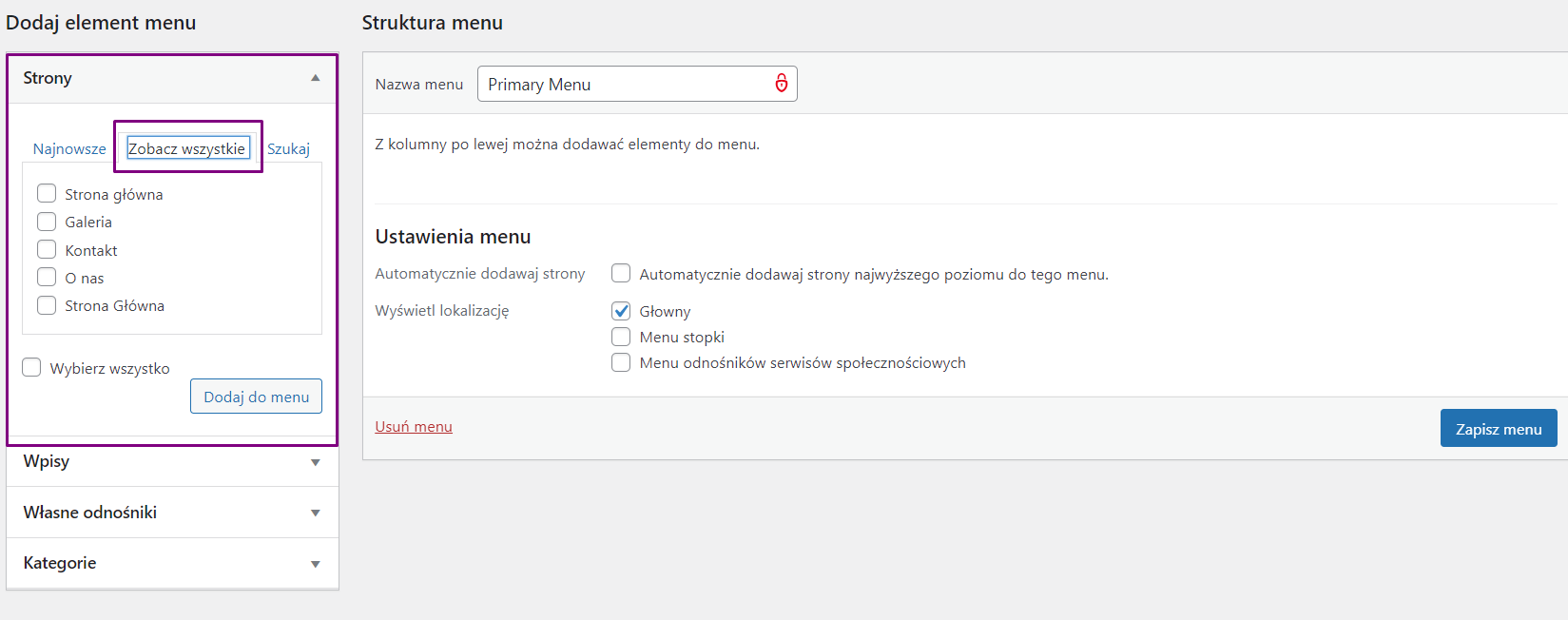This screenshot has width=1568, height=620.
Task: Tick the Galeria checkbox
Action: coord(47,222)
